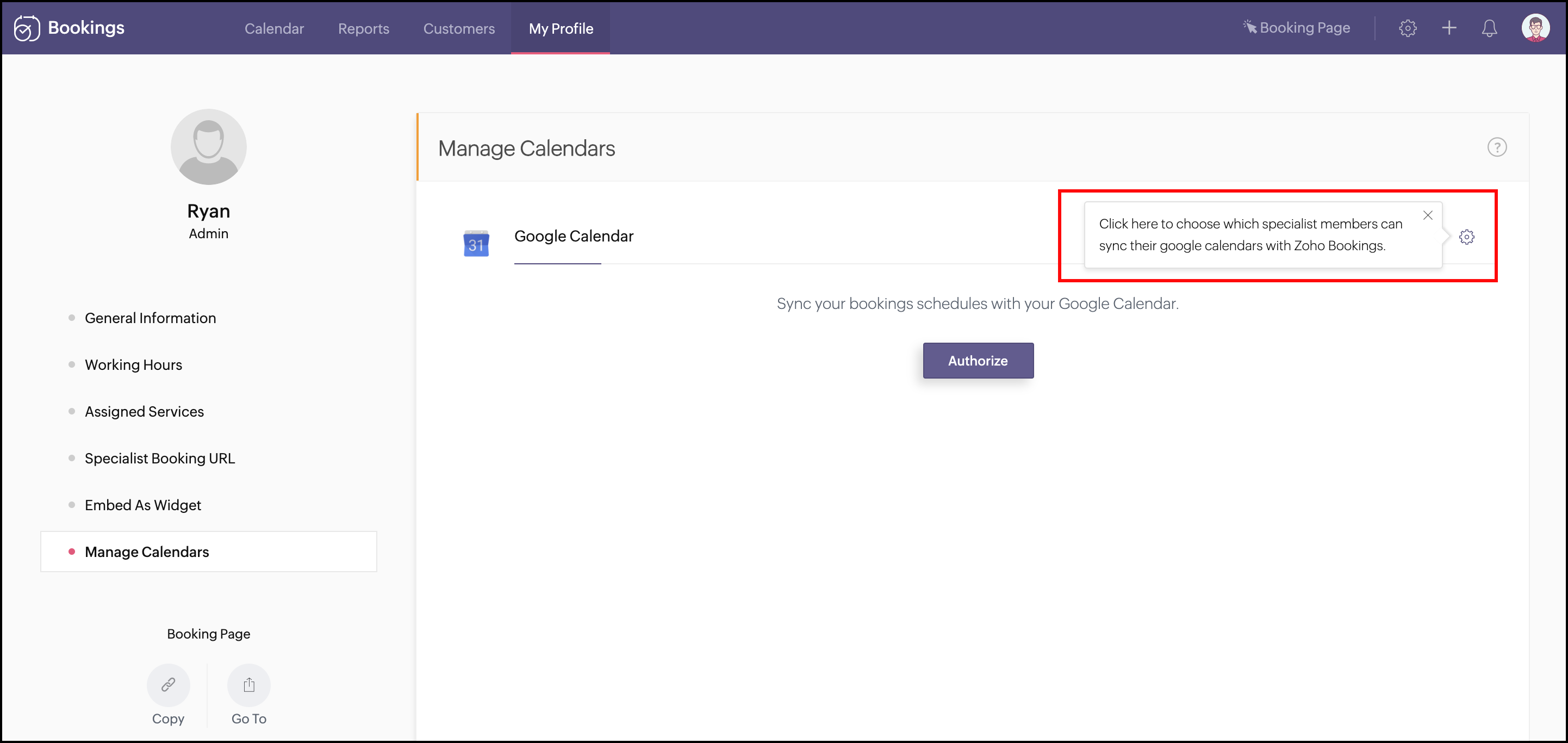This screenshot has width=1568, height=743.
Task: Click the Bookings logo icon
Action: (27, 28)
